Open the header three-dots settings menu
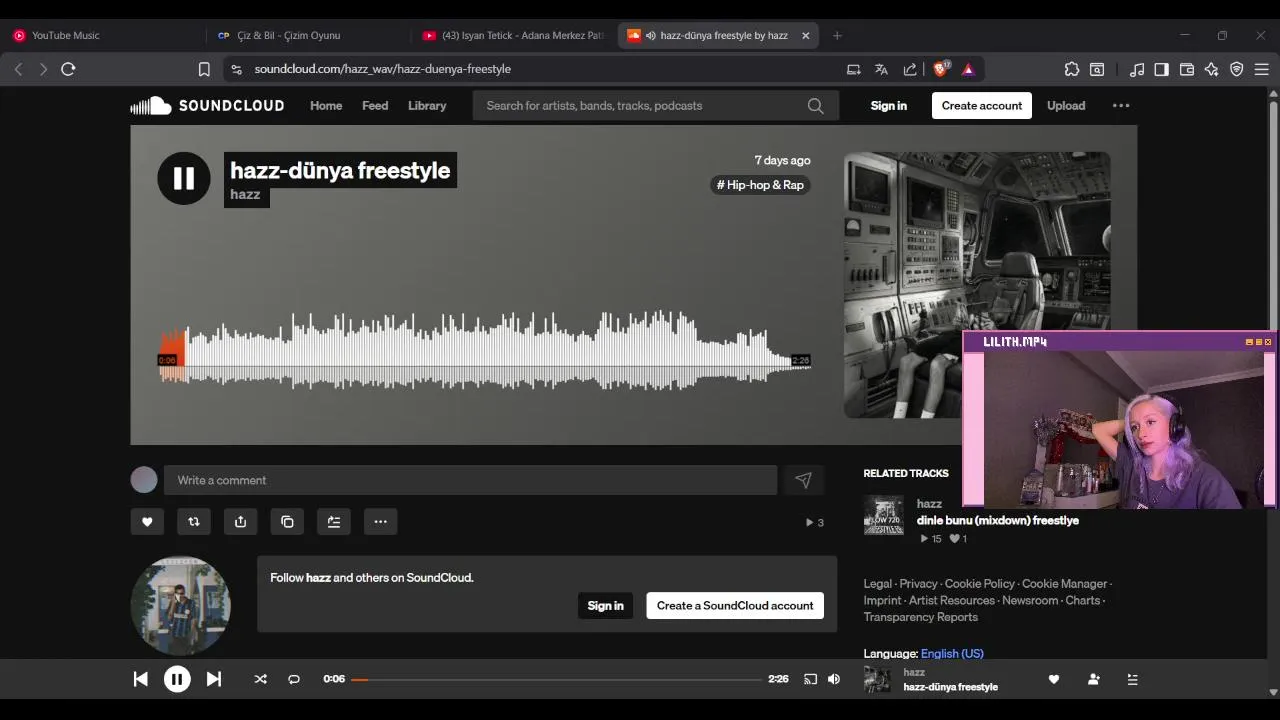 click(x=1121, y=105)
